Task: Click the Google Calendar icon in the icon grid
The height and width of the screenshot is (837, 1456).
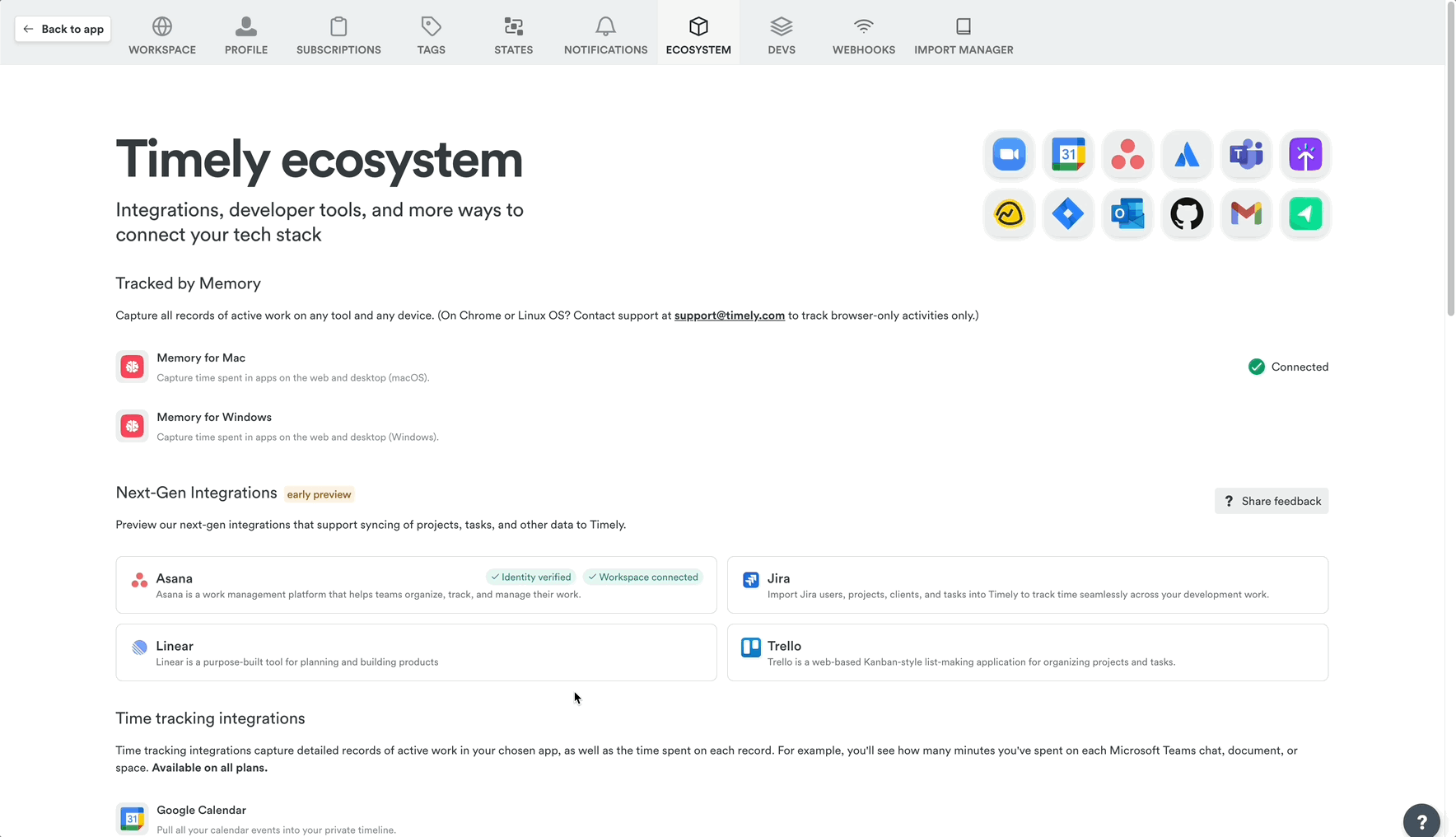Action: (1068, 154)
